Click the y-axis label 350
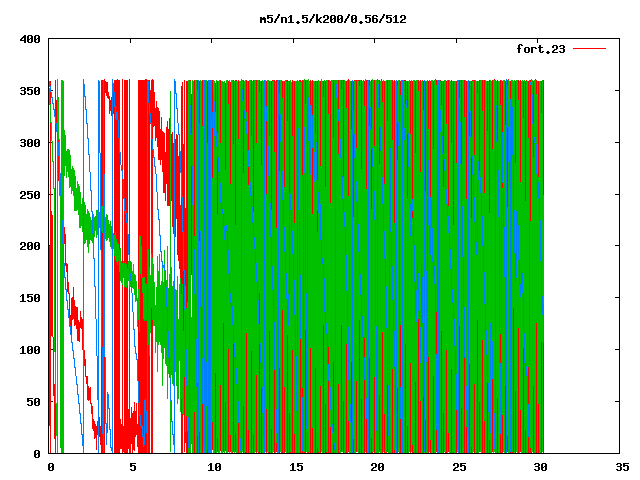Image resolution: width=640 pixels, height=480 pixels. point(30,91)
